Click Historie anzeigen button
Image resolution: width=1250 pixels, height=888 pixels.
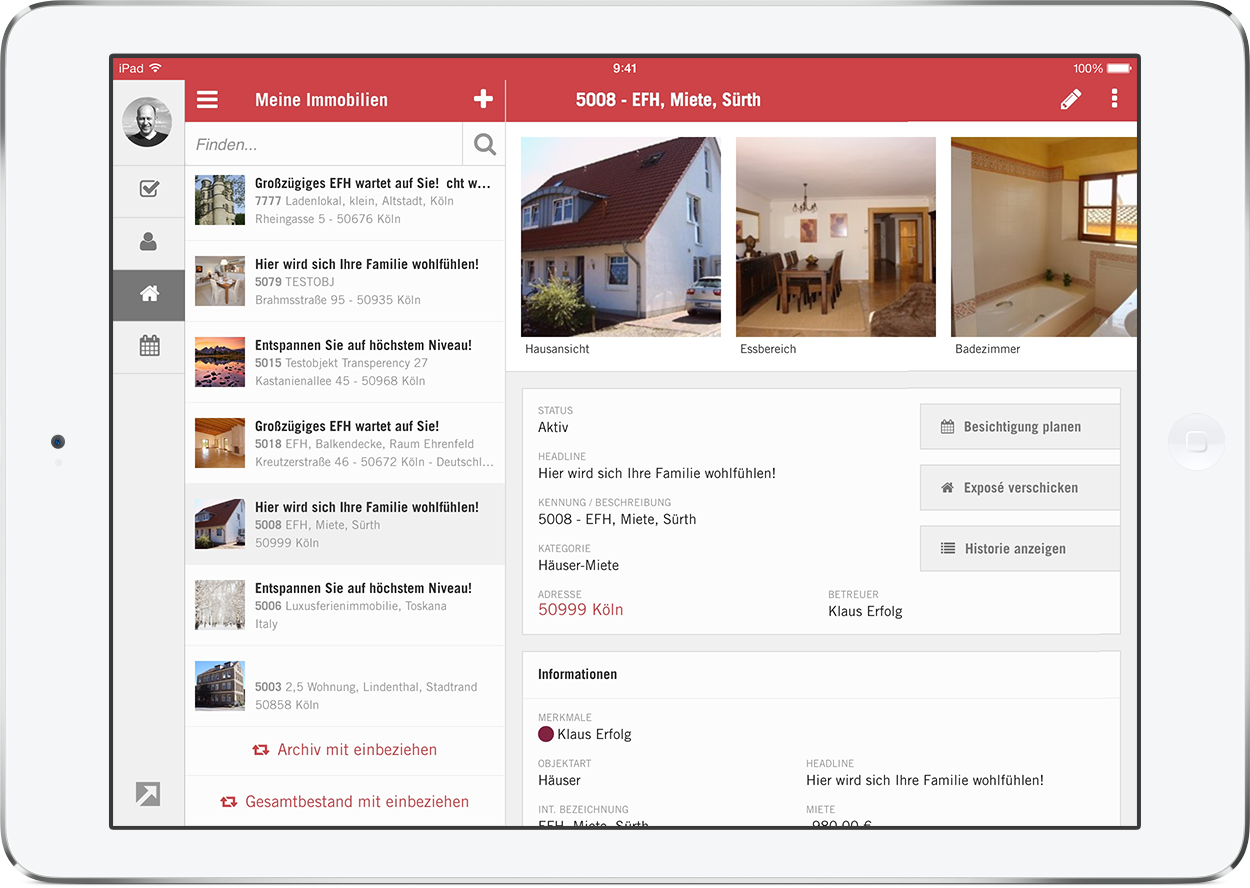click(x=1020, y=549)
